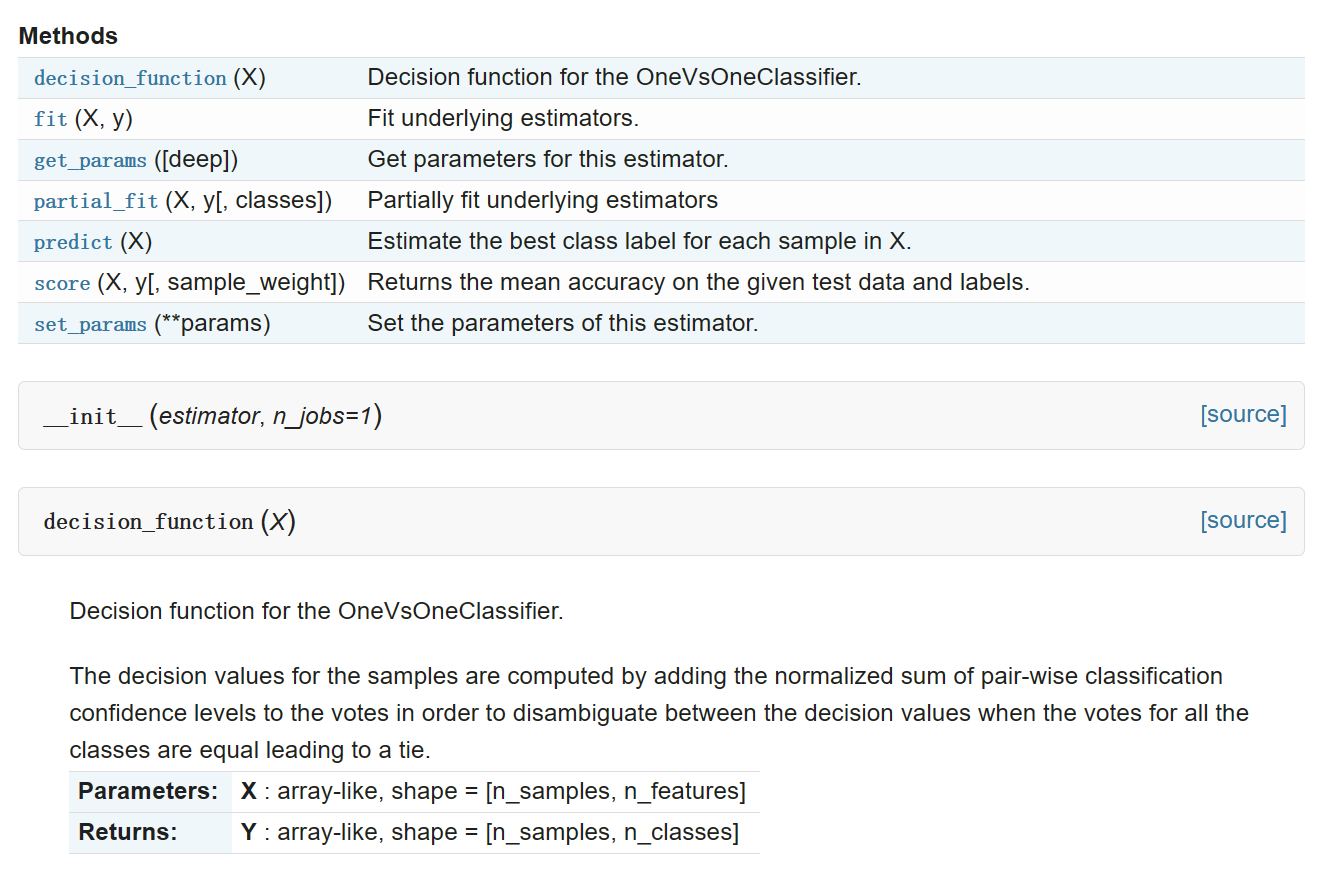
Task: View source for decision_function(X)
Action: tap(1243, 520)
